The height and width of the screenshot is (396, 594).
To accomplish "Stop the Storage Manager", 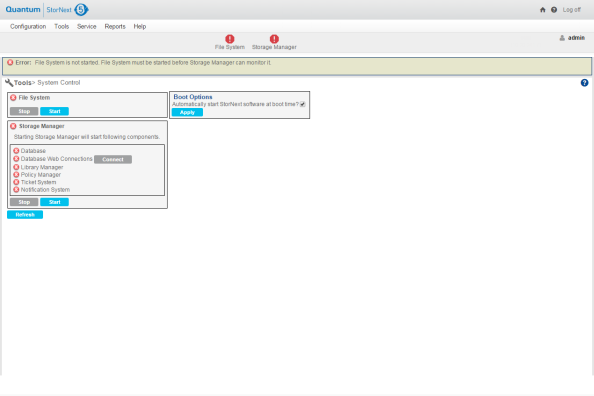I will point(24,202).
